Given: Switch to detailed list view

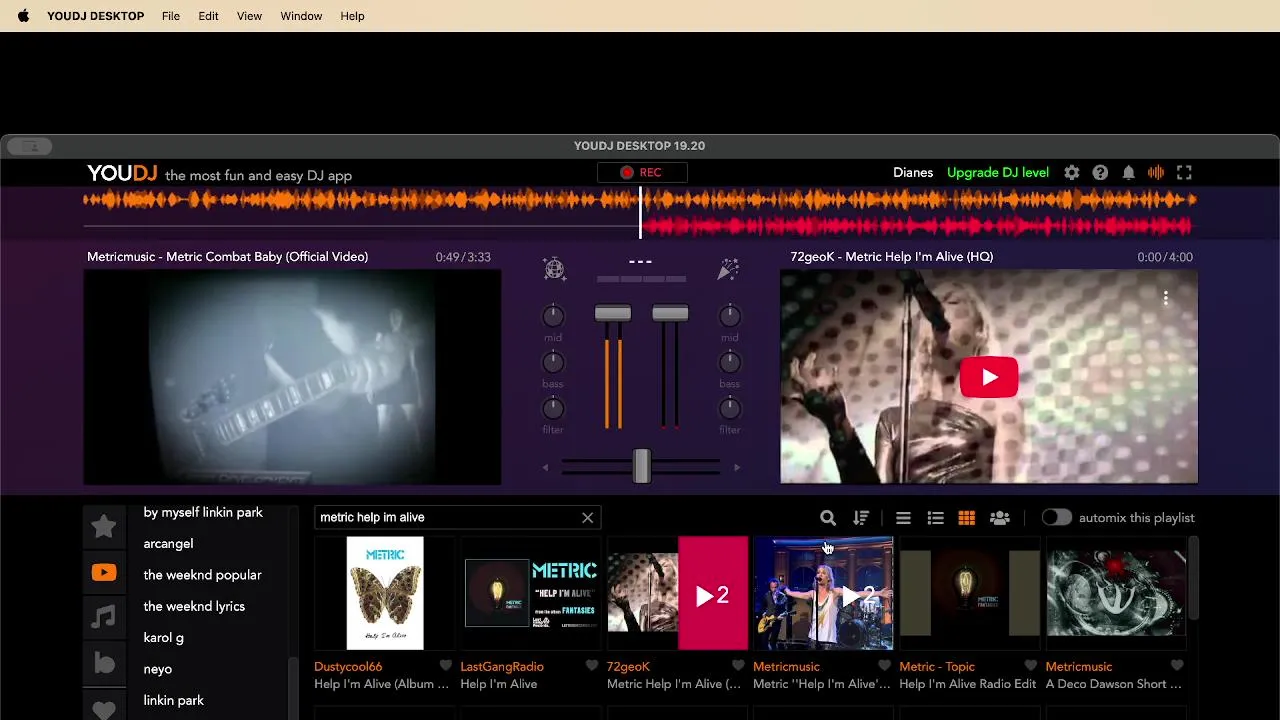Looking at the screenshot, I should [x=935, y=518].
